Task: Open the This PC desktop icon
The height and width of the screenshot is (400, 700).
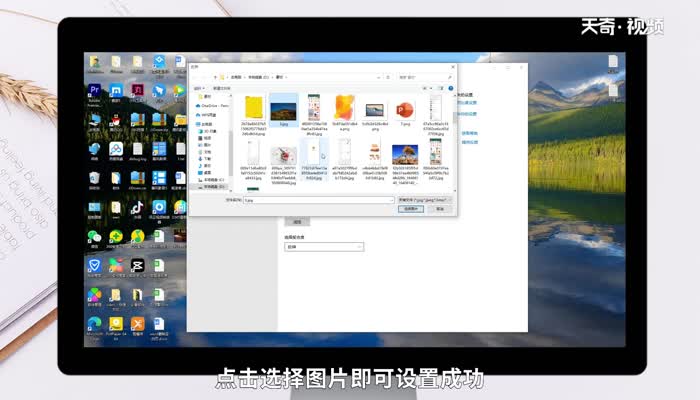Action: tap(94, 121)
